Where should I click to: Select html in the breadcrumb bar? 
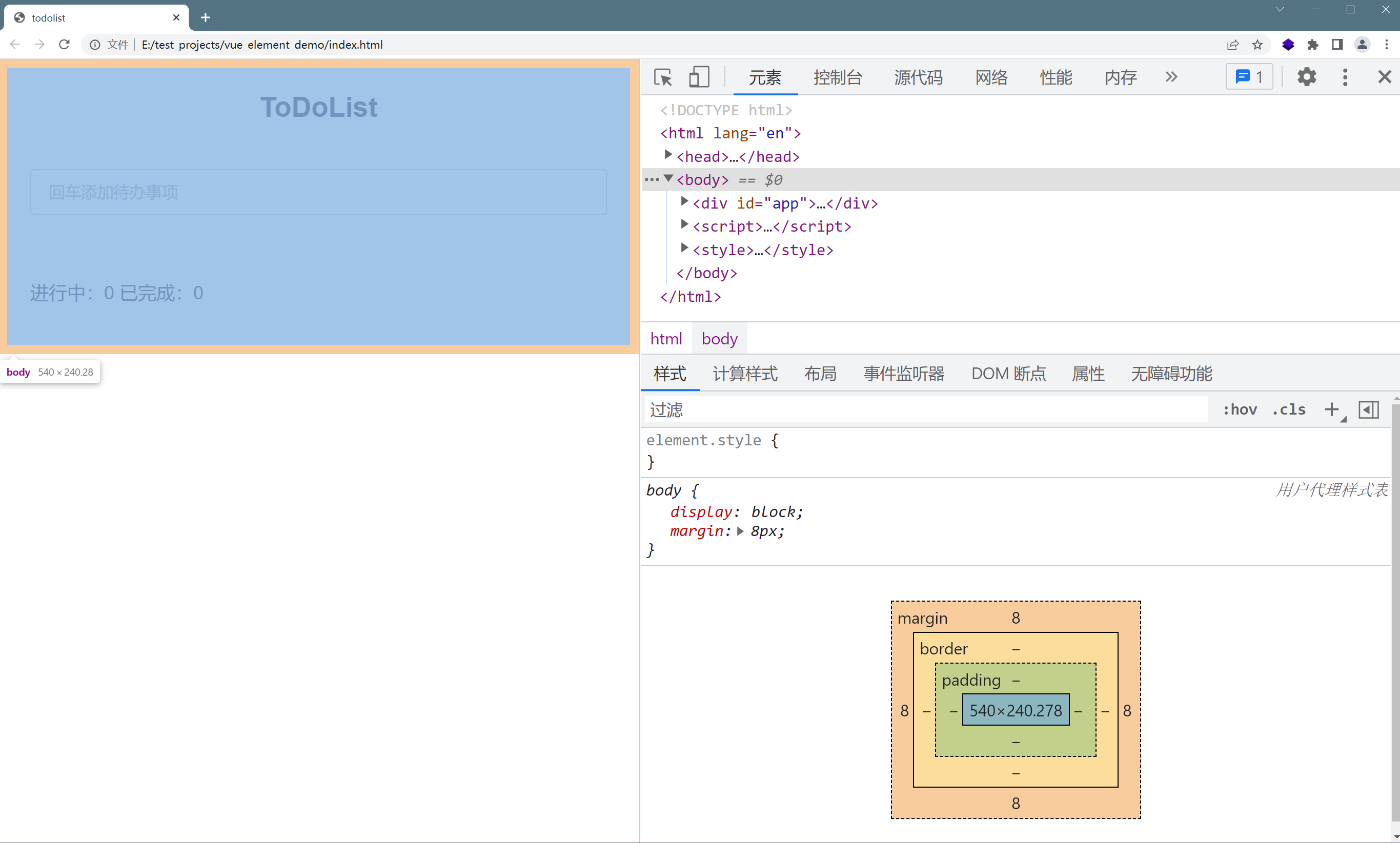click(666, 338)
